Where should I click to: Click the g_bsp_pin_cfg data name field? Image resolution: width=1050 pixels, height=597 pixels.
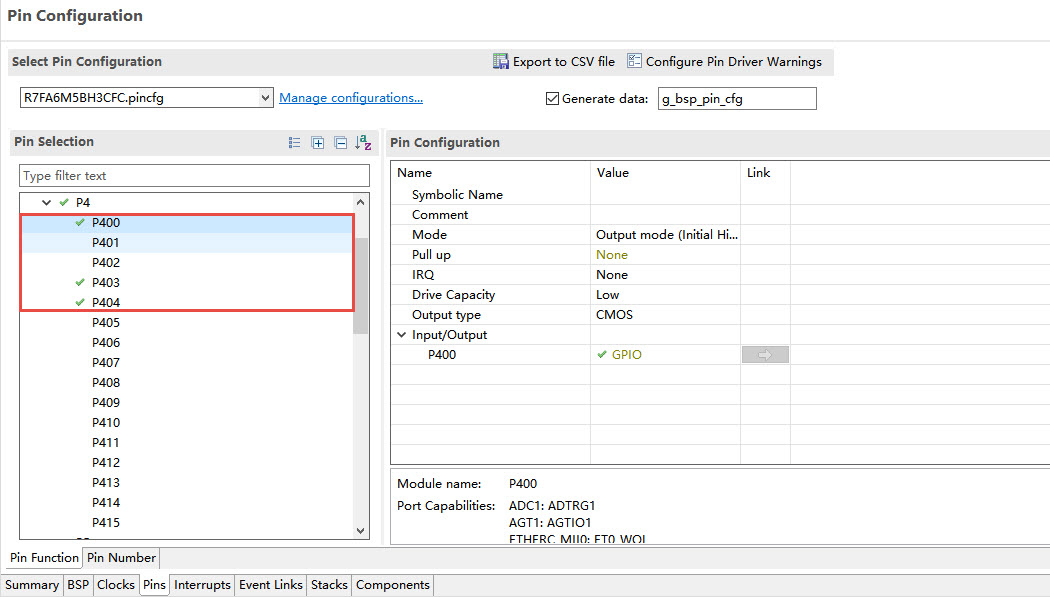click(737, 98)
